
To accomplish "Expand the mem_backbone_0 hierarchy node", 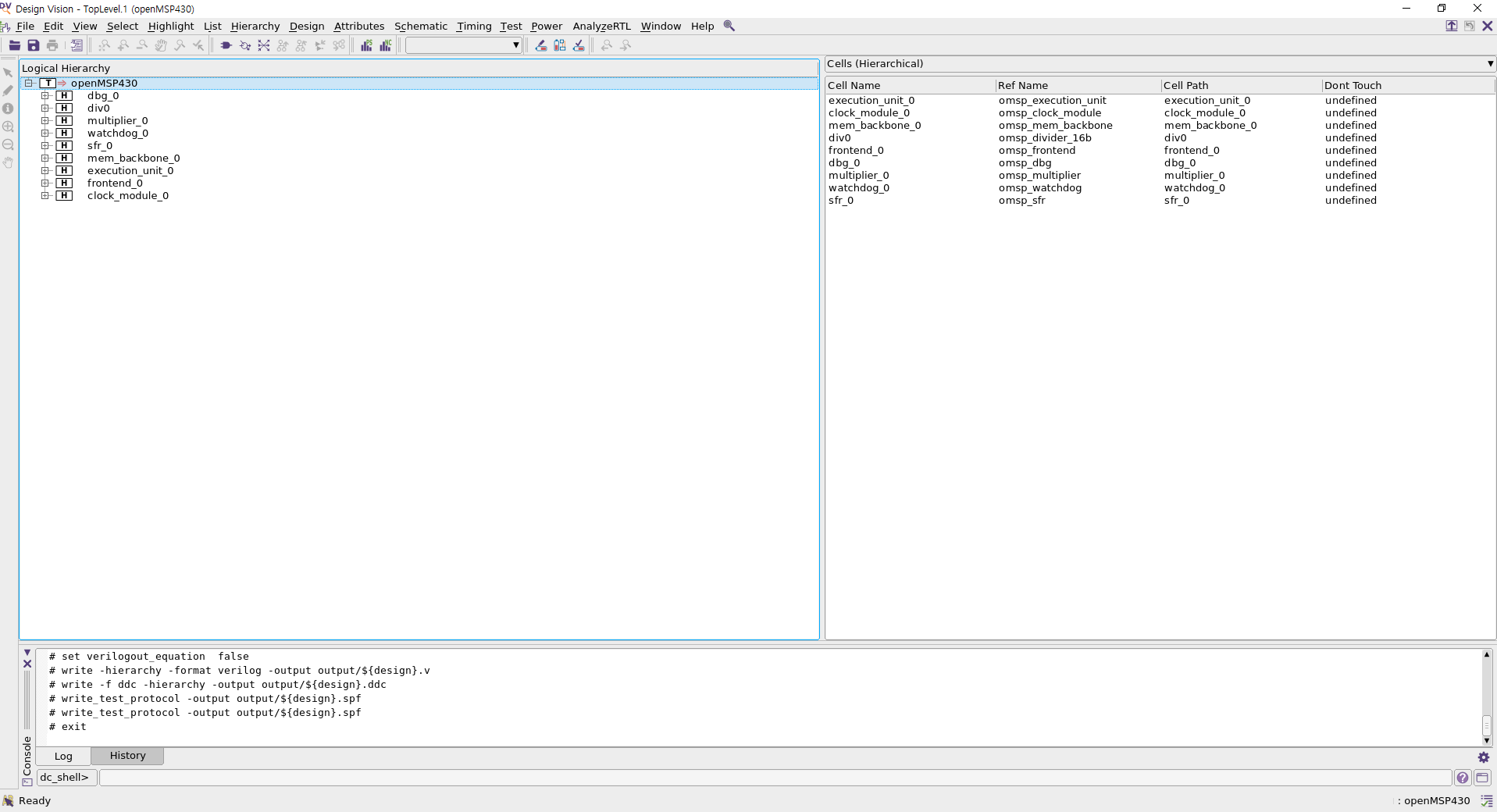I will click(x=45, y=158).
